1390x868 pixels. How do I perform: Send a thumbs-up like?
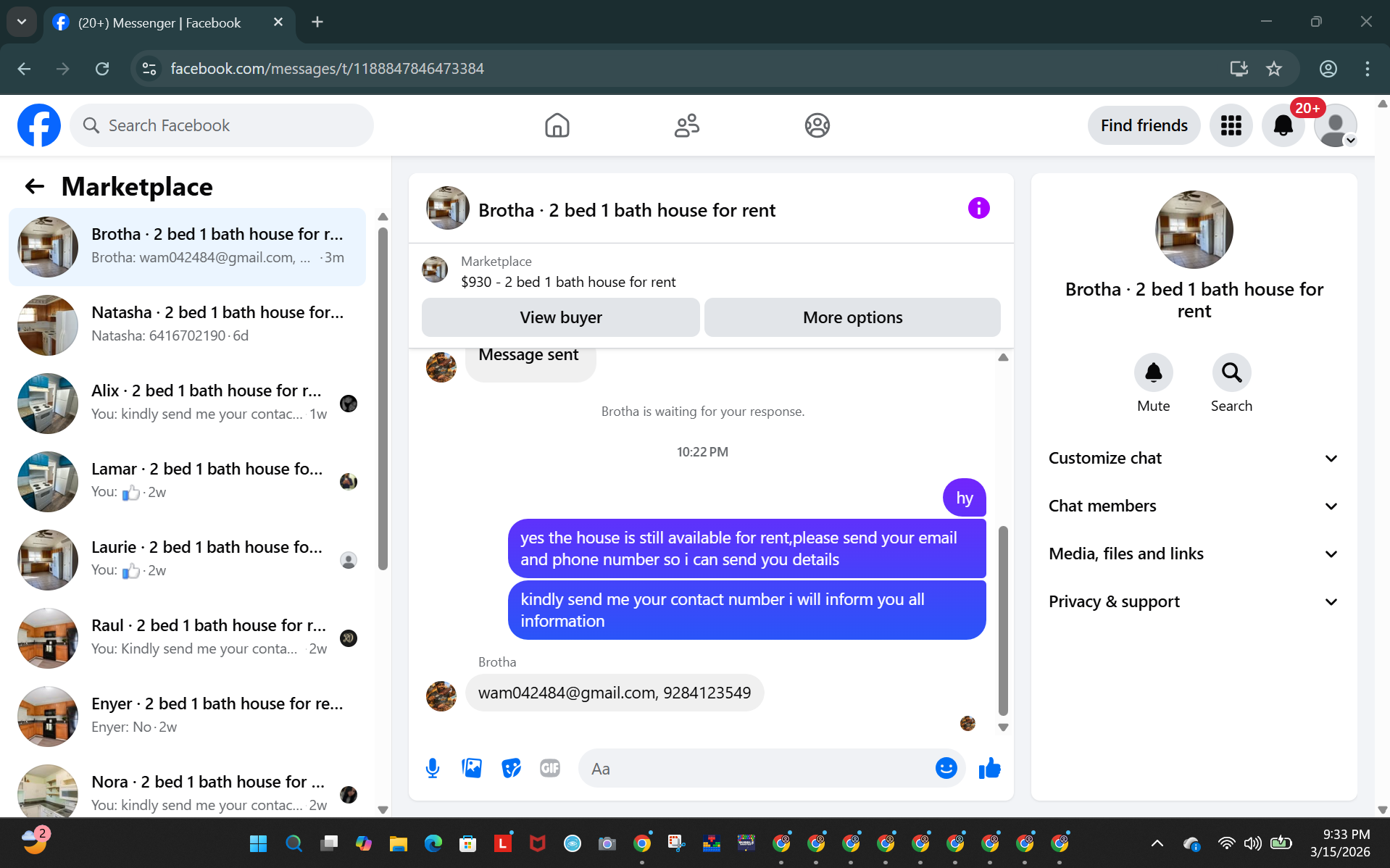(989, 768)
